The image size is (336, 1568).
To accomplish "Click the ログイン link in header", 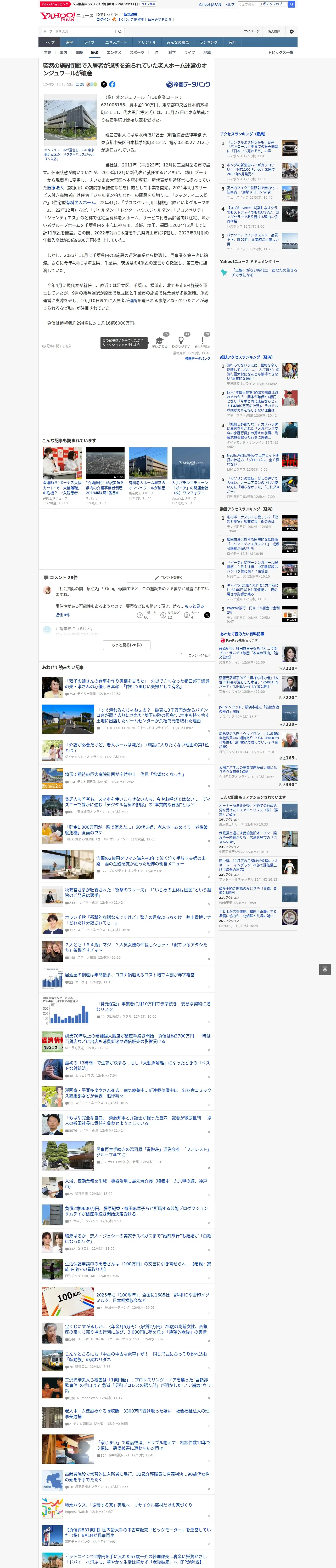I will [103, 20].
